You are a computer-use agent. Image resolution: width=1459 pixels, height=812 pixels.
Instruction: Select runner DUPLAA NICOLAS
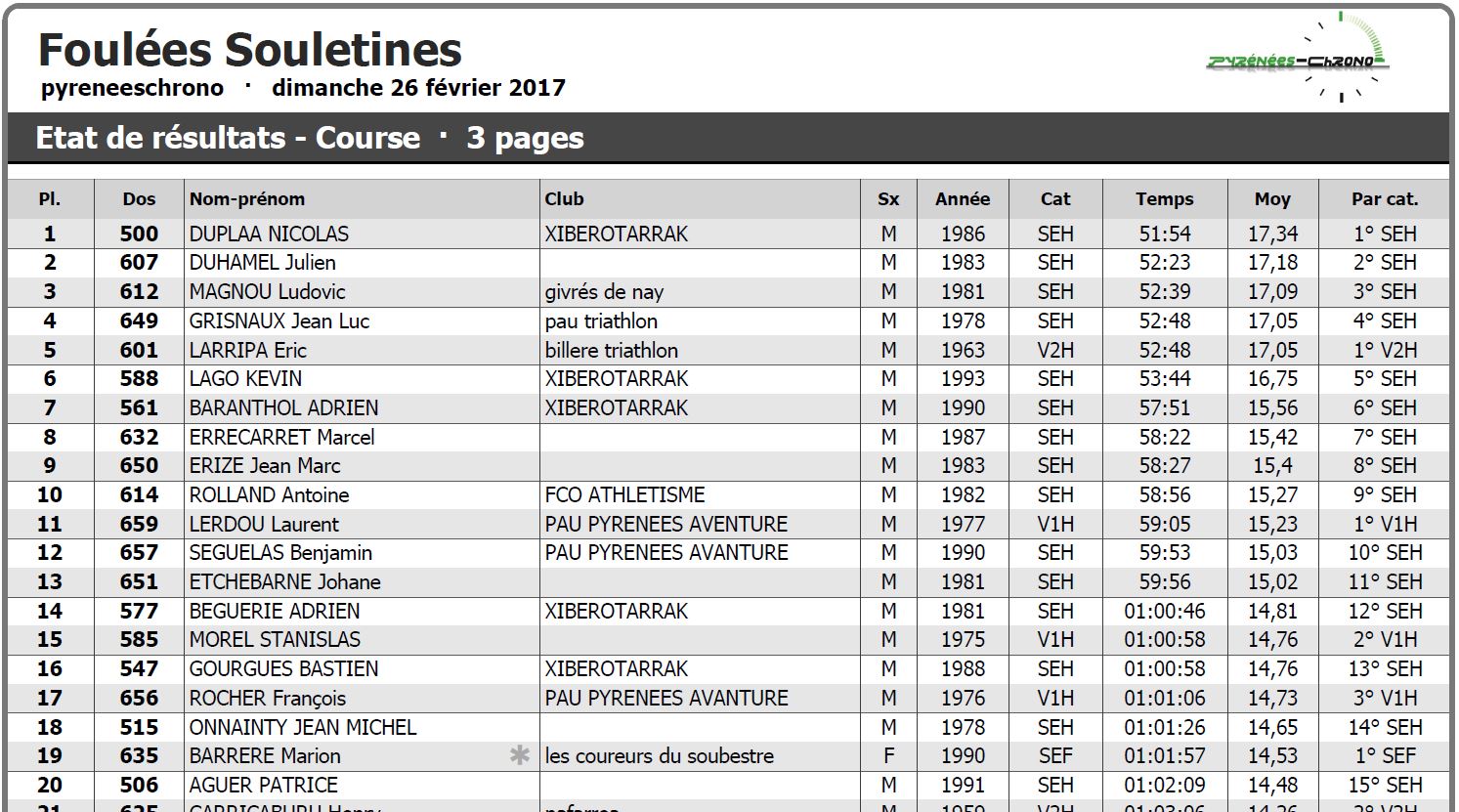tap(269, 234)
